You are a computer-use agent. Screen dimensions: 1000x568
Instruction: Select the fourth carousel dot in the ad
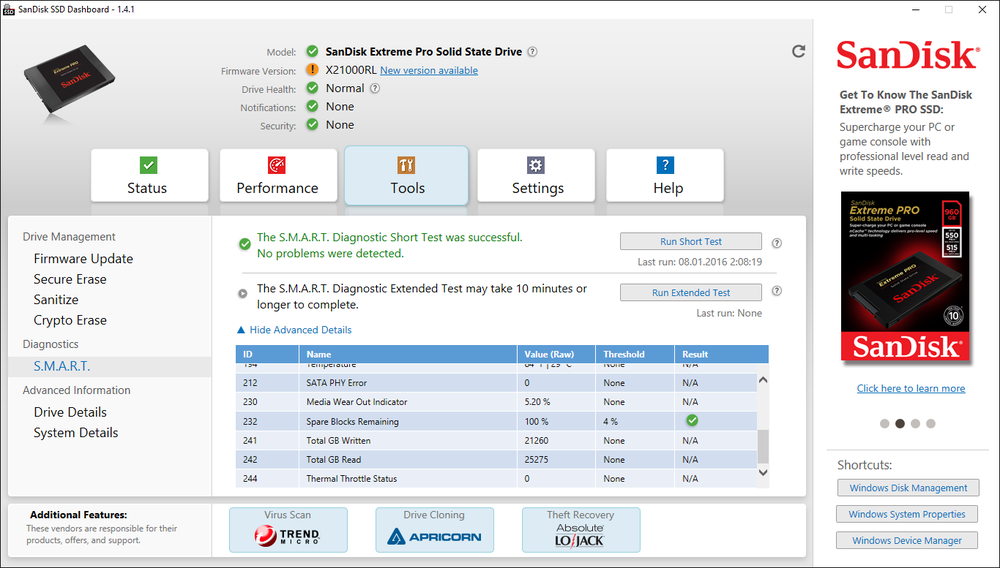[930, 423]
